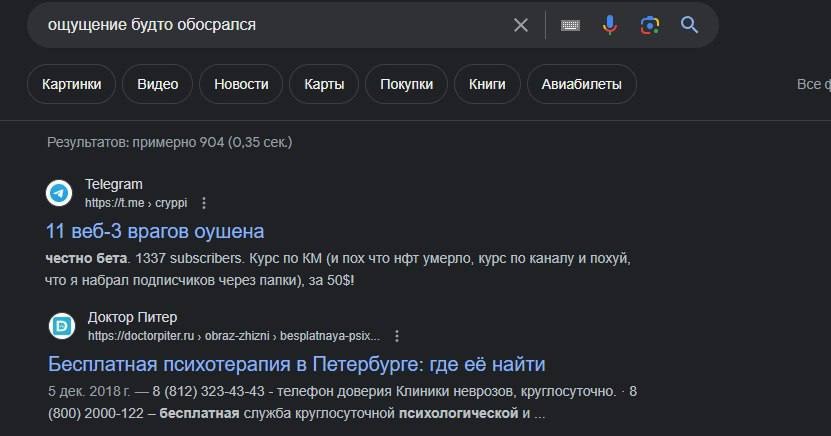Switch to the Авиабилеты filter tab
The image size is (831, 436).
[582, 84]
